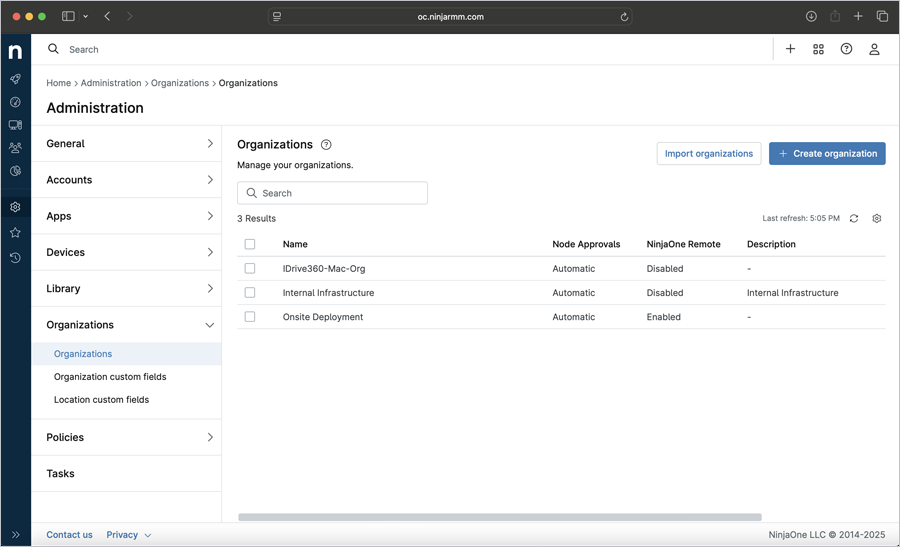Expand the General section
Image resolution: width=900 pixels, height=547 pixels.
[127, 144]
